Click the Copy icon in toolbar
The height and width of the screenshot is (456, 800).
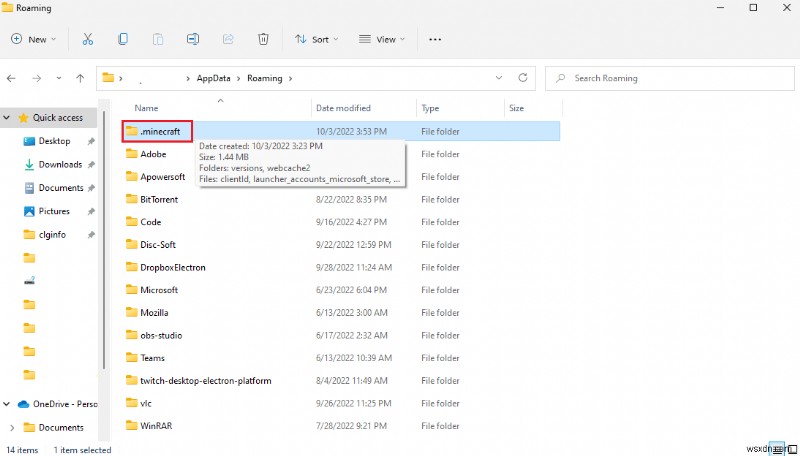(x=123, y=39)
